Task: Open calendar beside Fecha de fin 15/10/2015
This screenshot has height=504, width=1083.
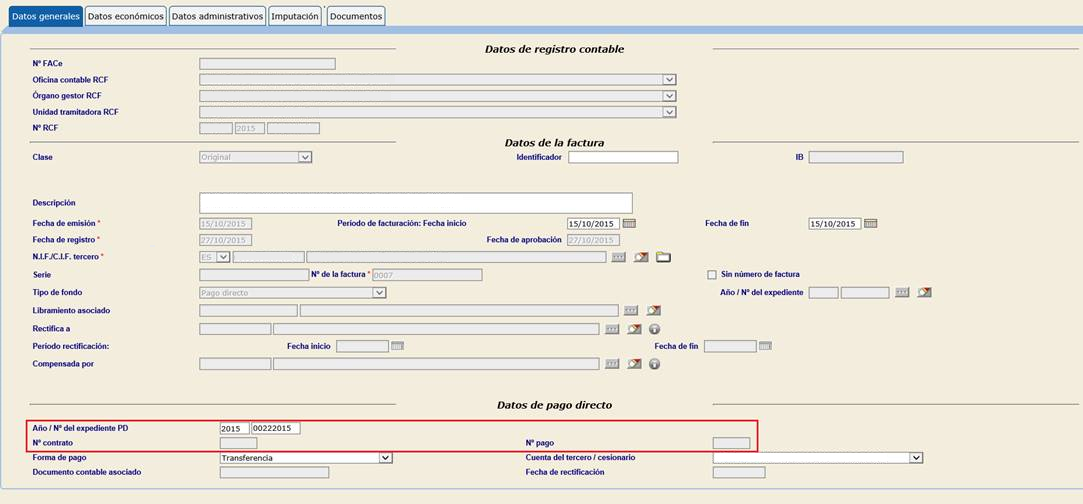Action: (x=870, y=224)
